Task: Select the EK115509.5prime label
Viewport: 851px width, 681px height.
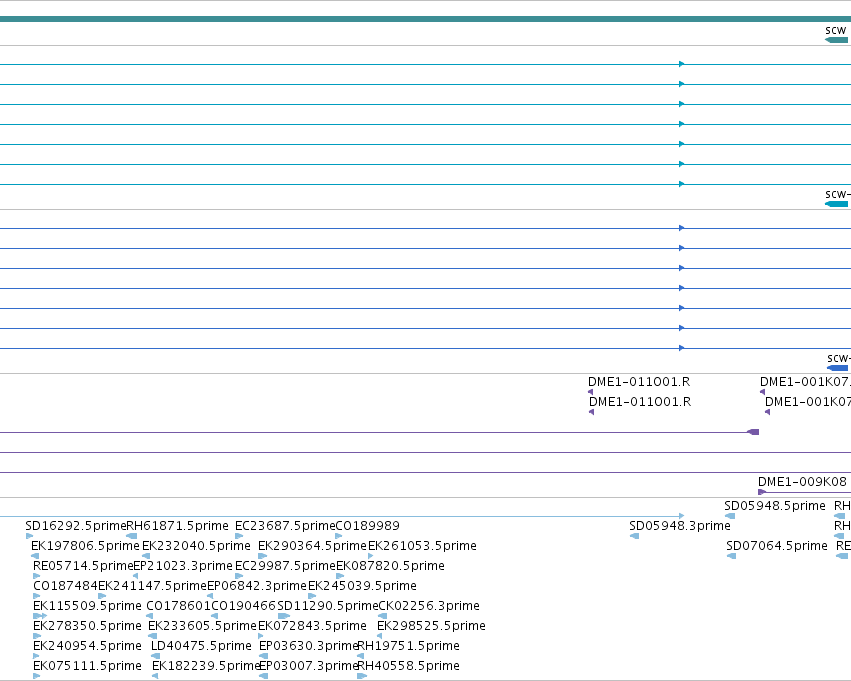Action: coord(87,606)
